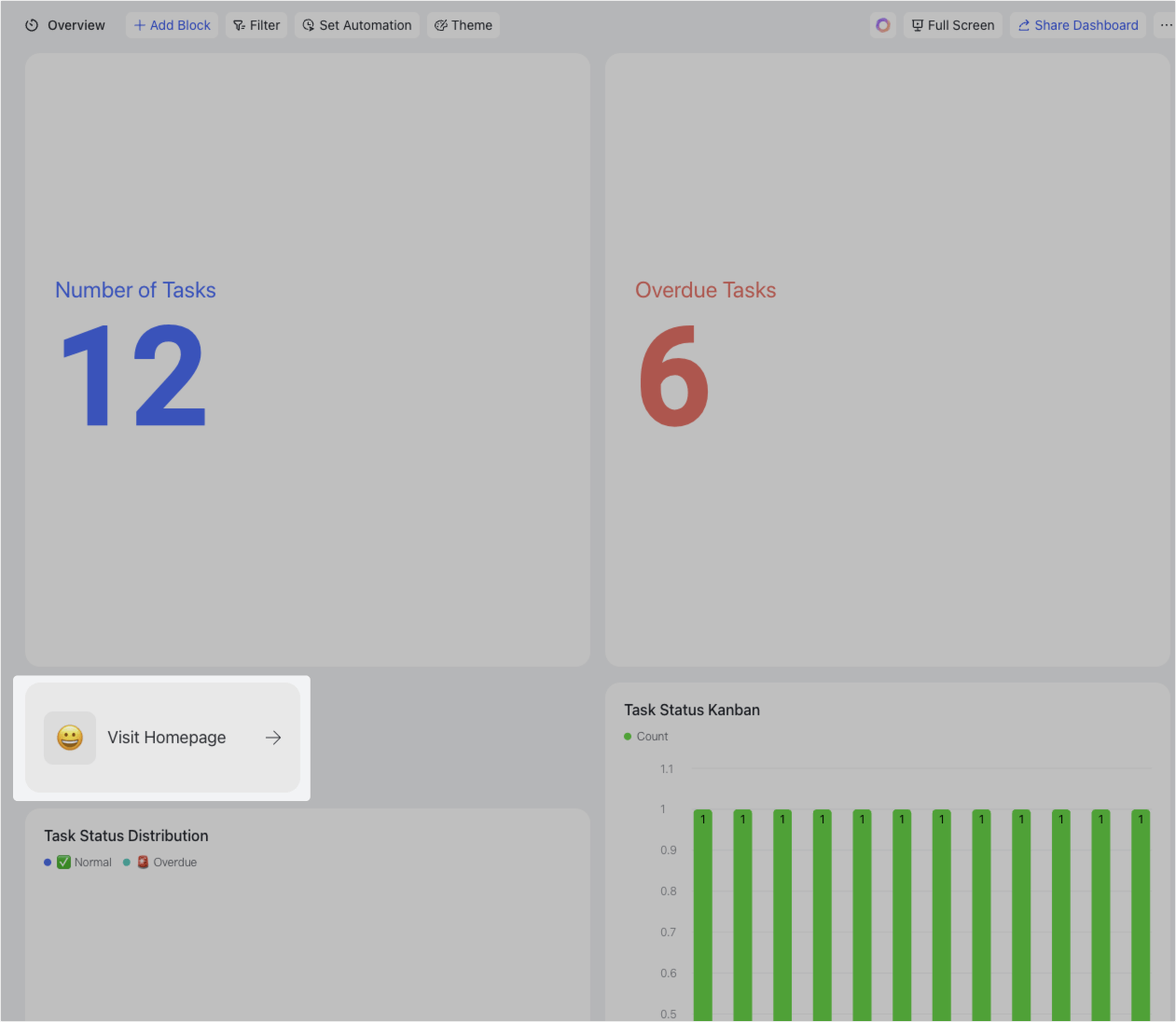Screen dimensions: 1176x1022
Task: Click the Task Status Distribution title
Action: coord(126,836)
